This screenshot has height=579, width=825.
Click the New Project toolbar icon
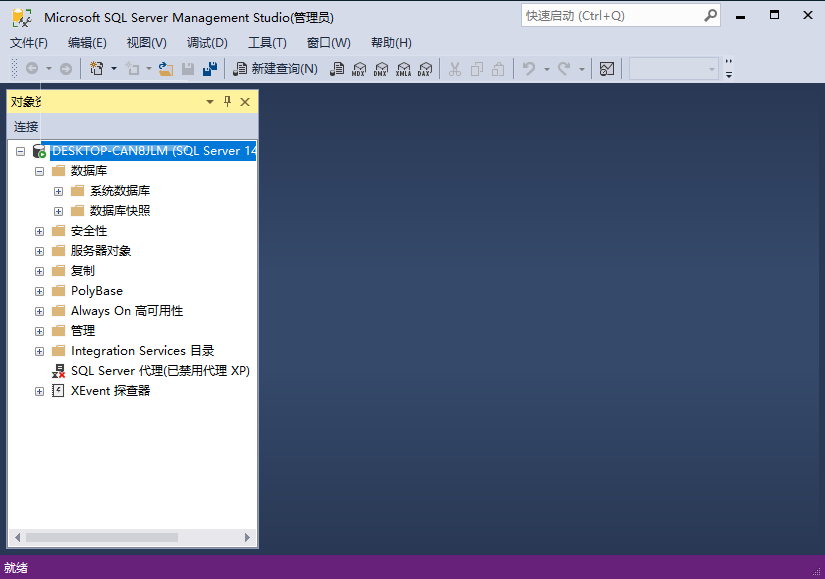click(97, 68)
